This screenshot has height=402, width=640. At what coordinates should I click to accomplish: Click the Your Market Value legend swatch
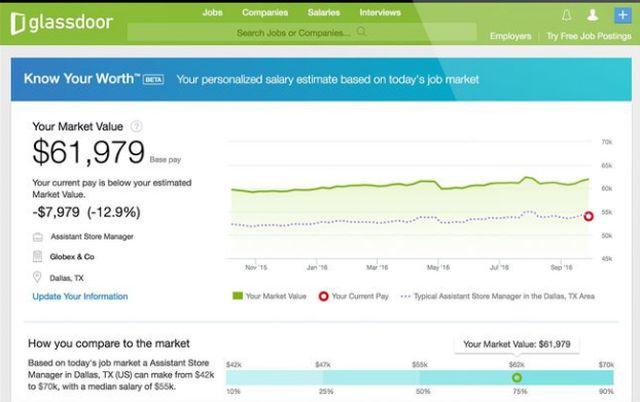tap(238, 296)
